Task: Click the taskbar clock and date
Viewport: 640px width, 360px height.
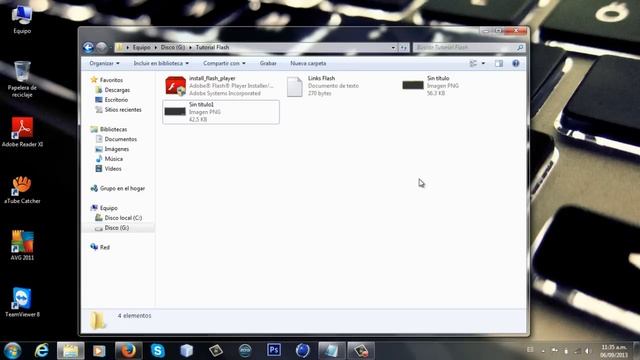Action: [614, 351]
